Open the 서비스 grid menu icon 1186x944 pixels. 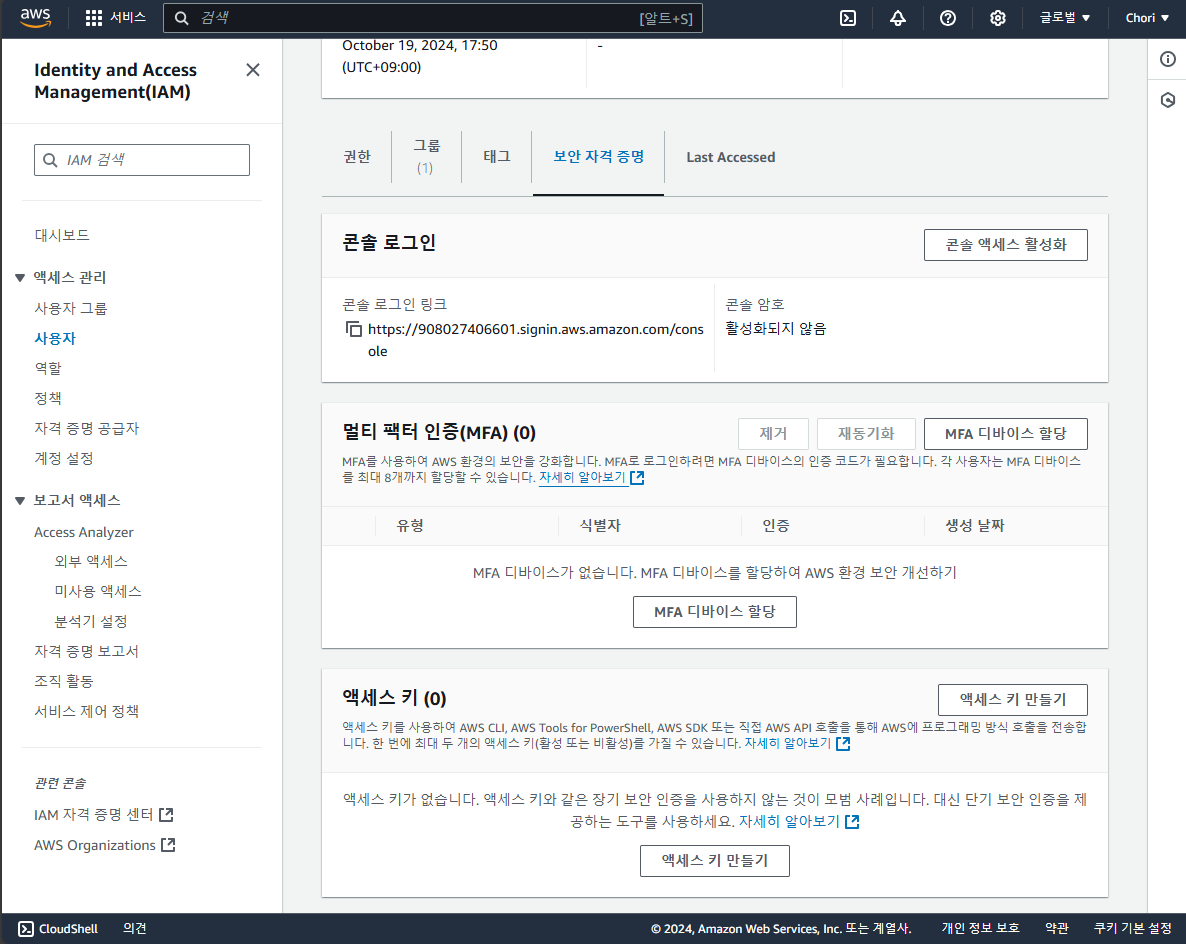point(94,18)
